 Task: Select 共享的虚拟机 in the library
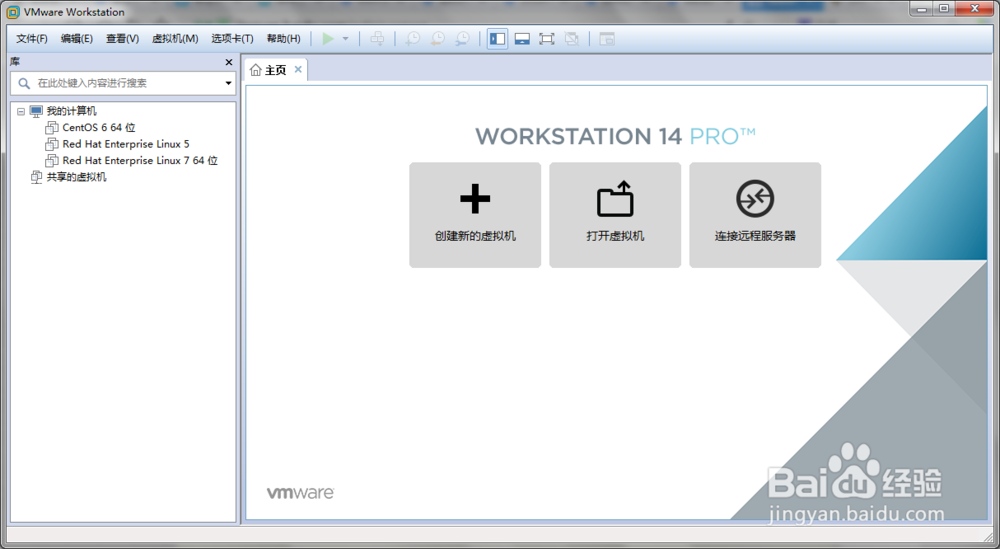(77, 177)
